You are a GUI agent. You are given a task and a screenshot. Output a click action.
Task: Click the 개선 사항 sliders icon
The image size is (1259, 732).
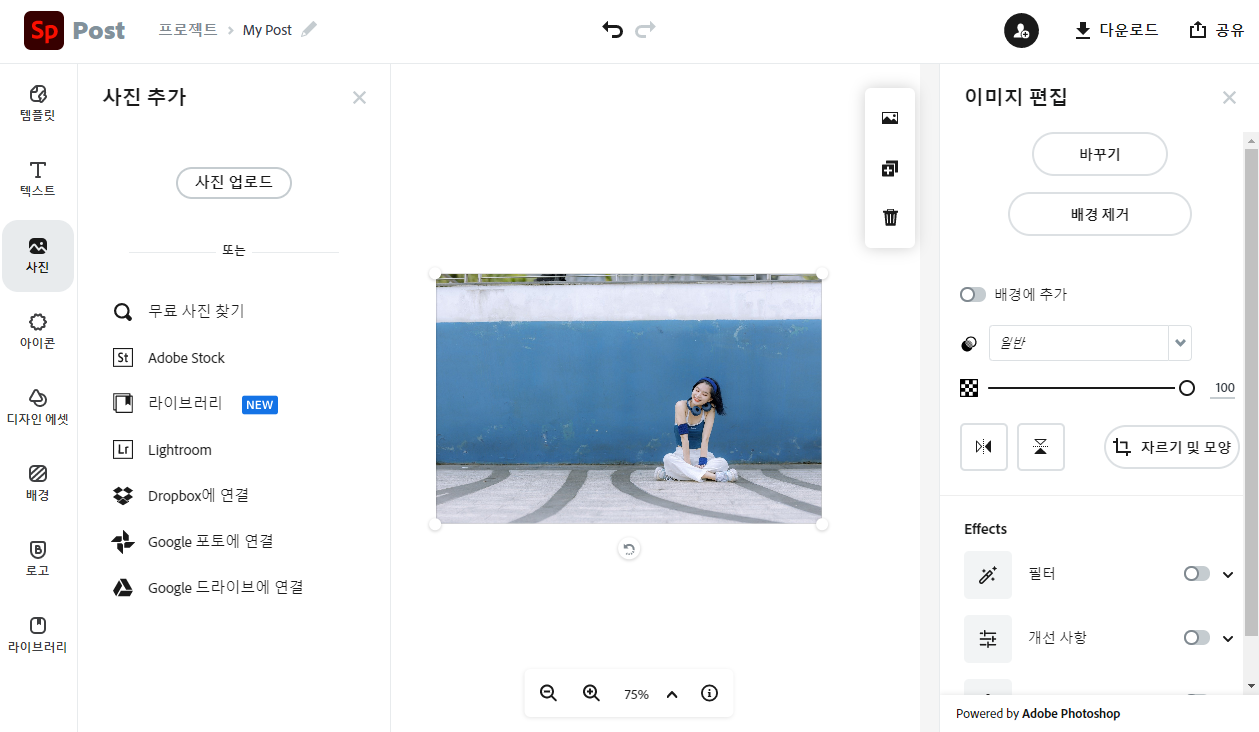988,639
